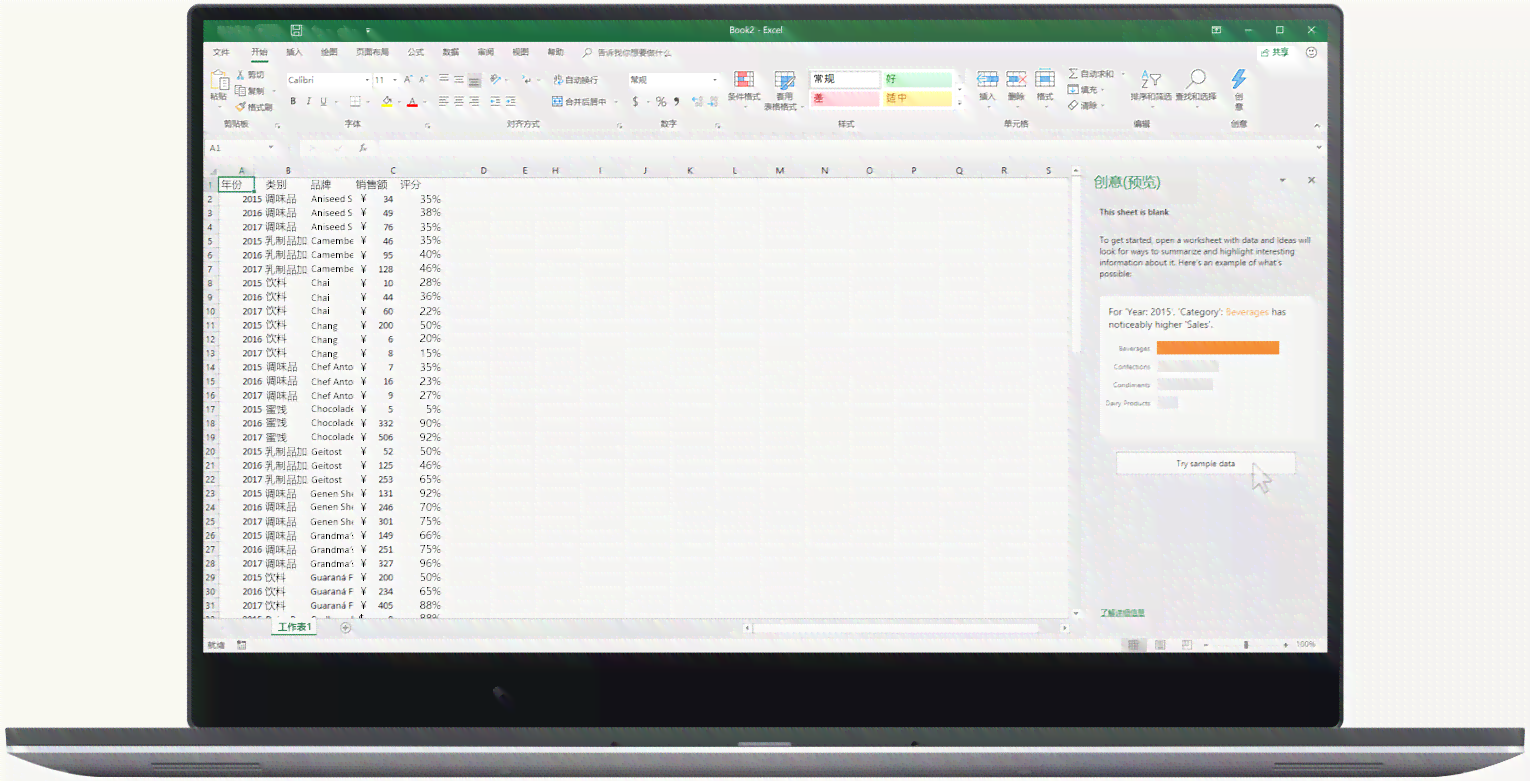Select the Format Painter (格式刷) brush

pos(254,107)
